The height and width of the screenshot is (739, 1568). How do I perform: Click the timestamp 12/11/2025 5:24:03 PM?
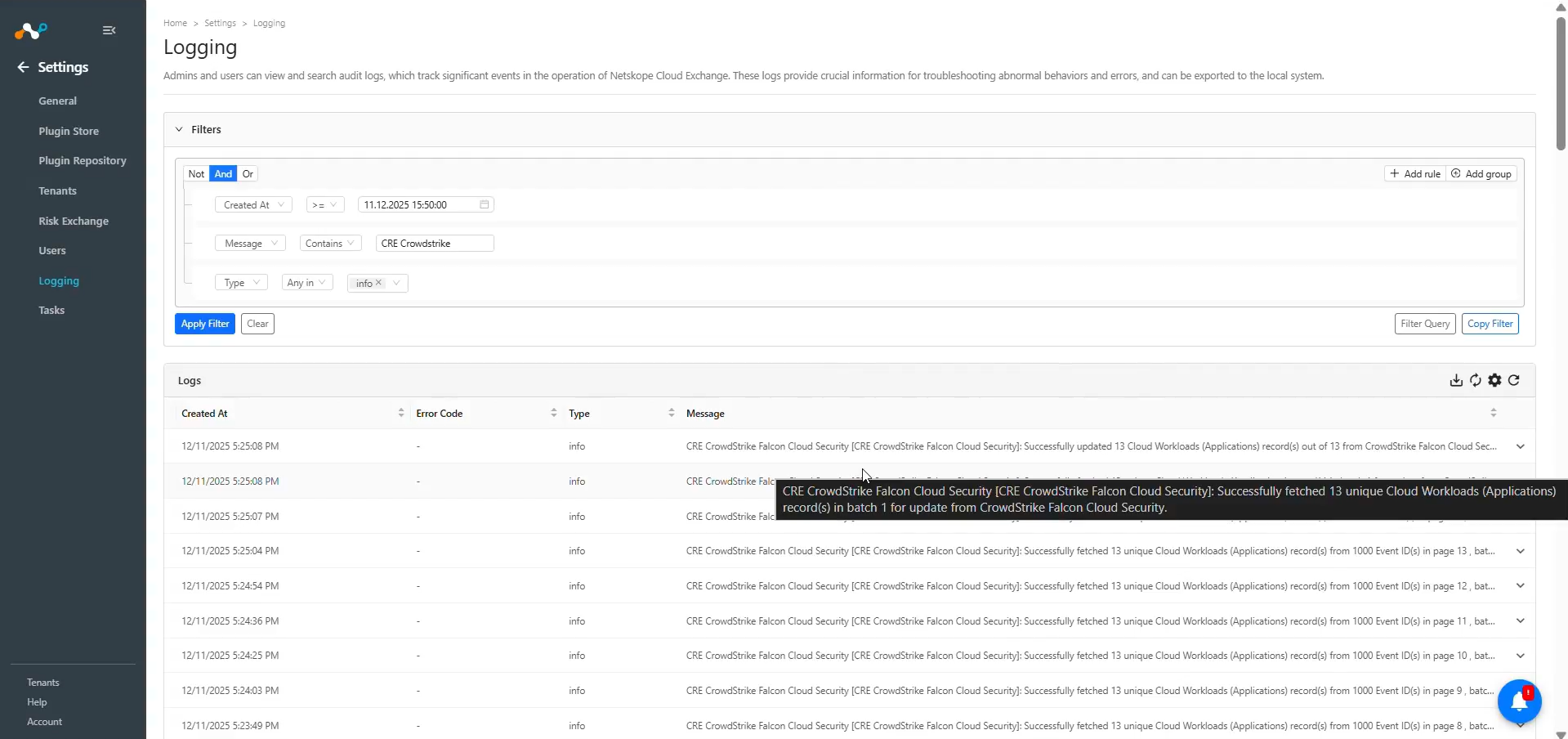pos(230,691)
